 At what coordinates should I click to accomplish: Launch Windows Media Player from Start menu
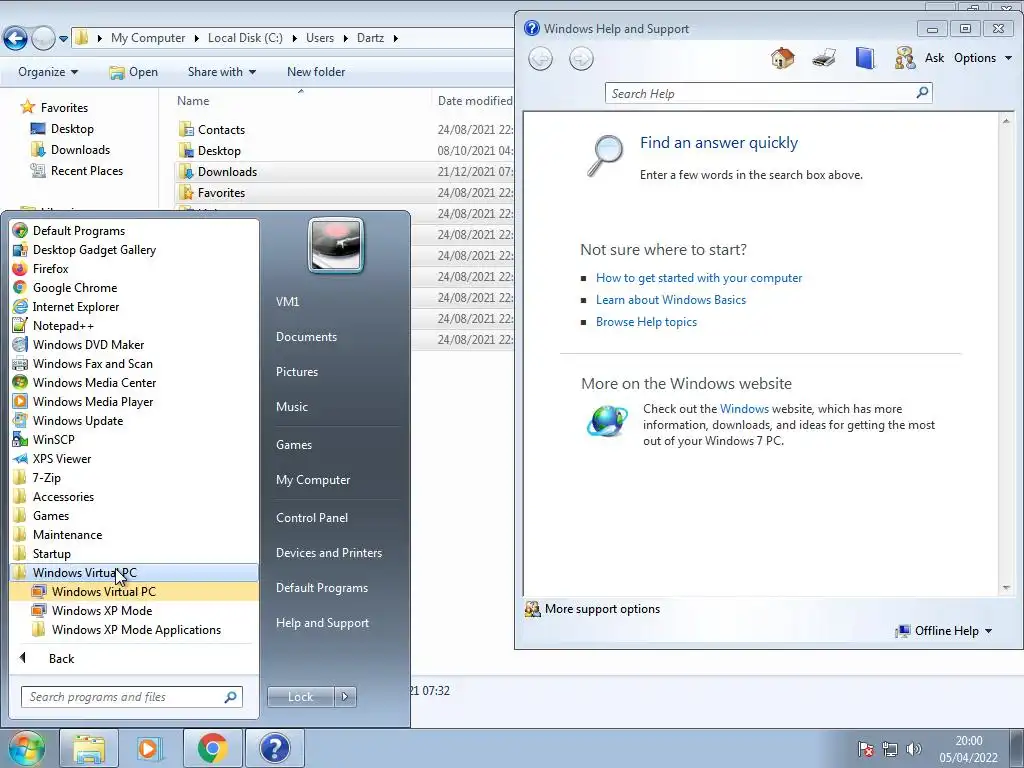click(x=93, y=401)
